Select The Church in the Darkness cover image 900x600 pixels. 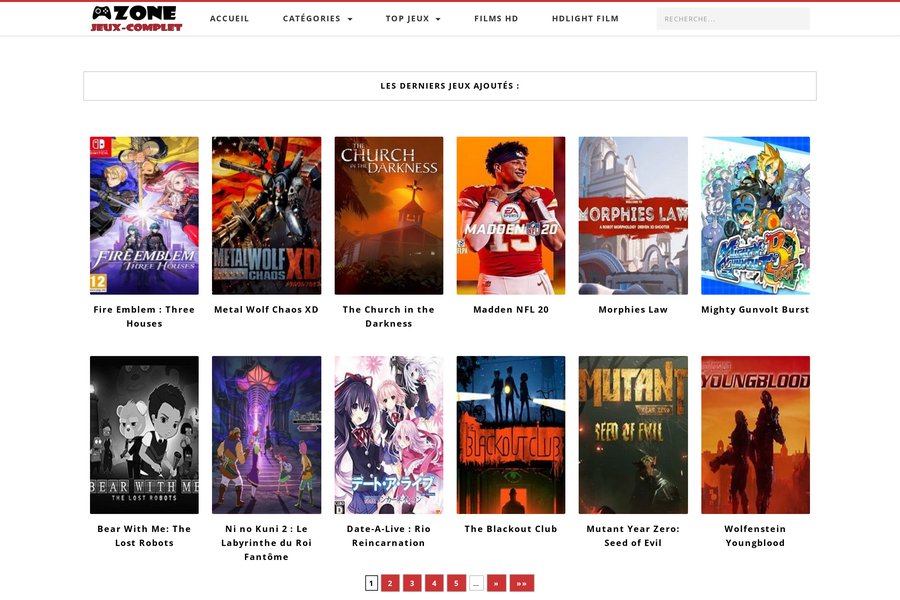point(389,215)
